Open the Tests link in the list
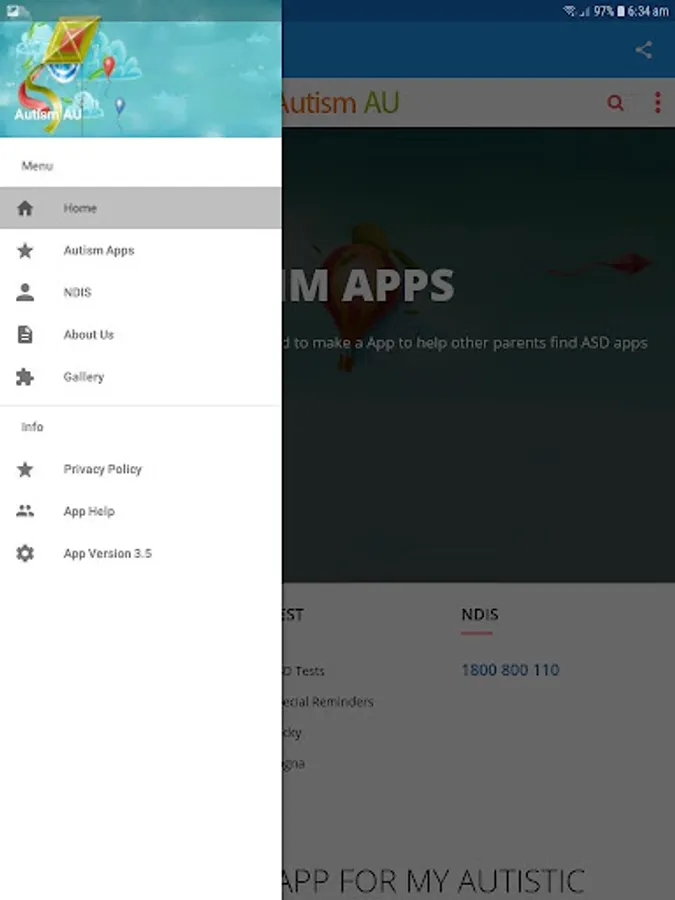The image size is (675, 900). (304, 670)
